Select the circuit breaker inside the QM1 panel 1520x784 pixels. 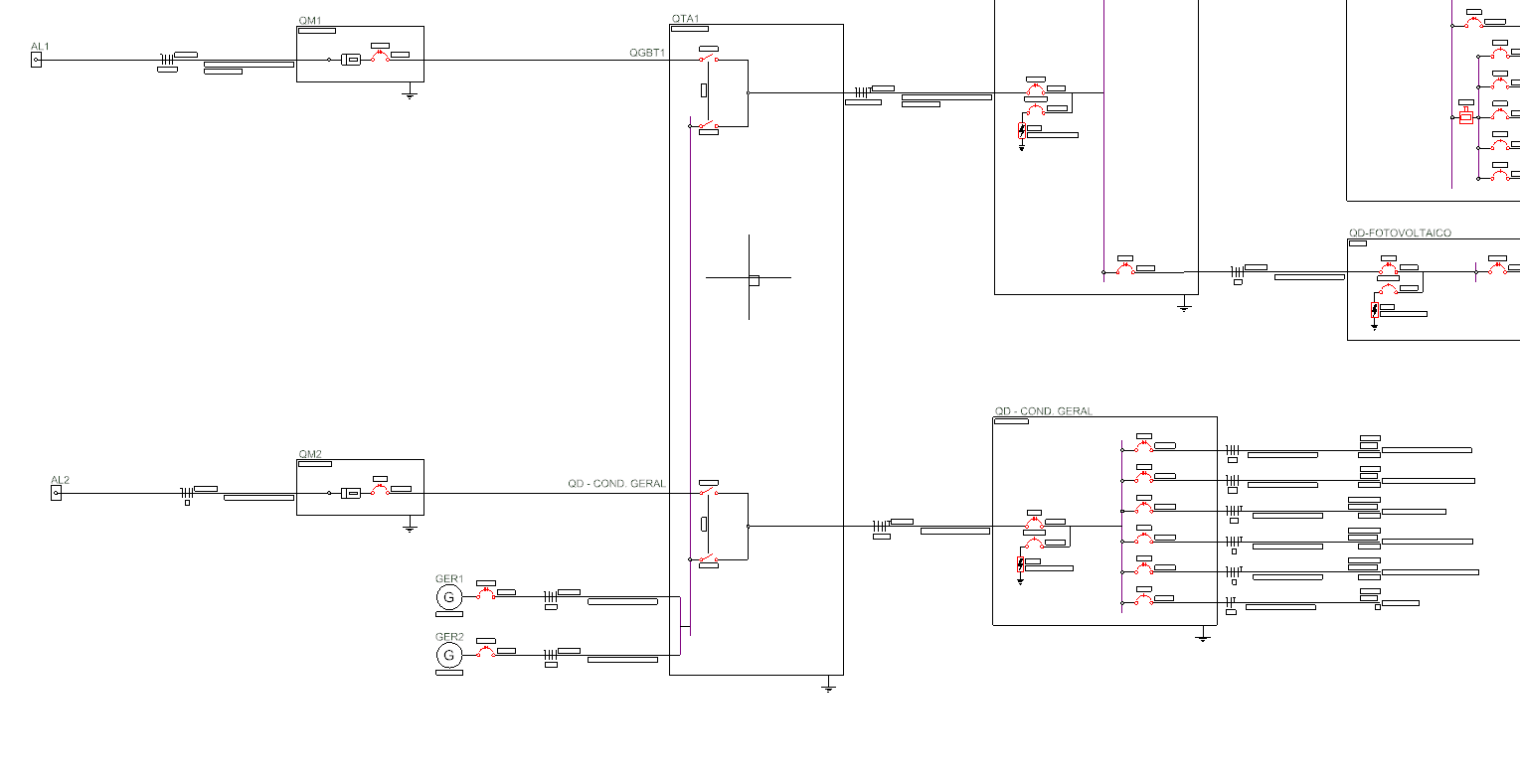point(383,57)
